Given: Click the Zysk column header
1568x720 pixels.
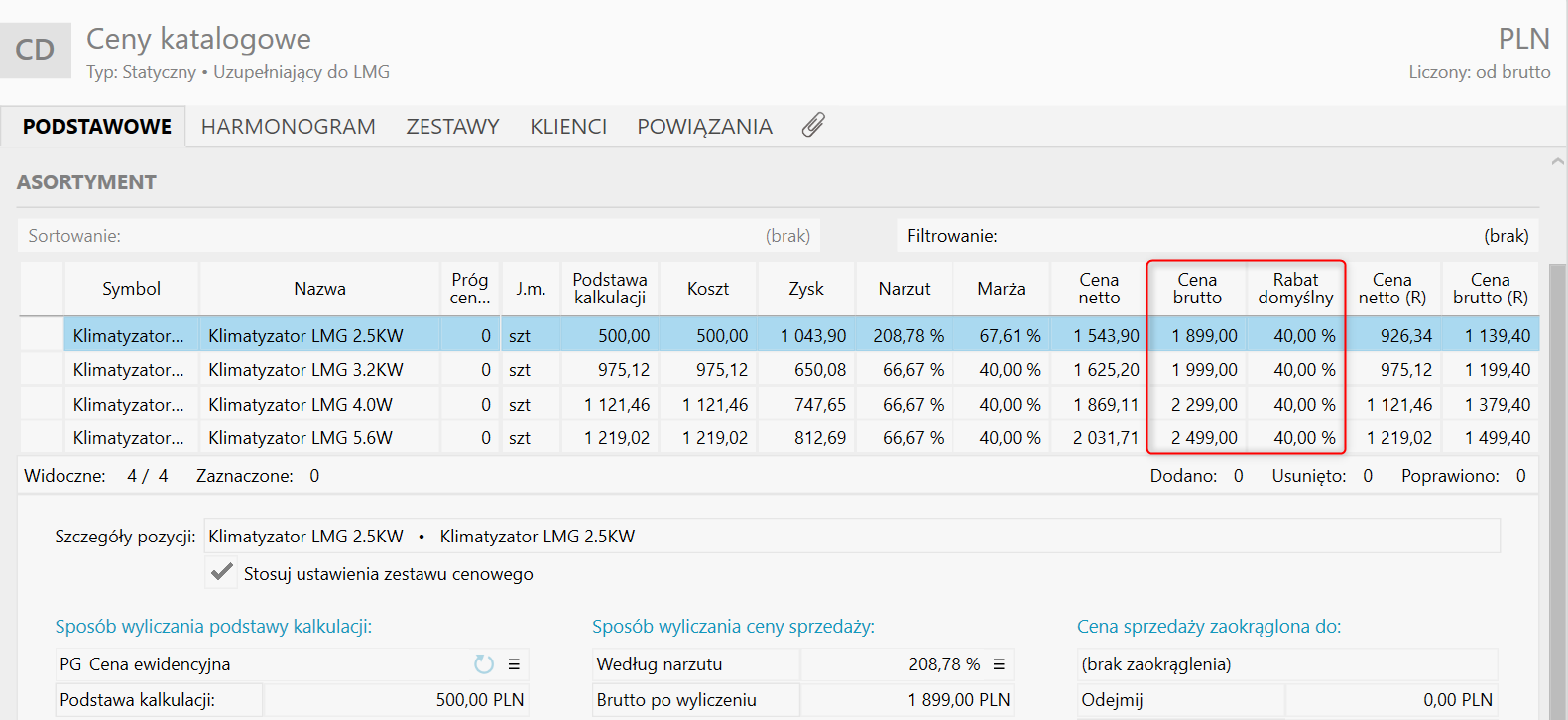Looking at the screenshot, I should pos(806,289).
